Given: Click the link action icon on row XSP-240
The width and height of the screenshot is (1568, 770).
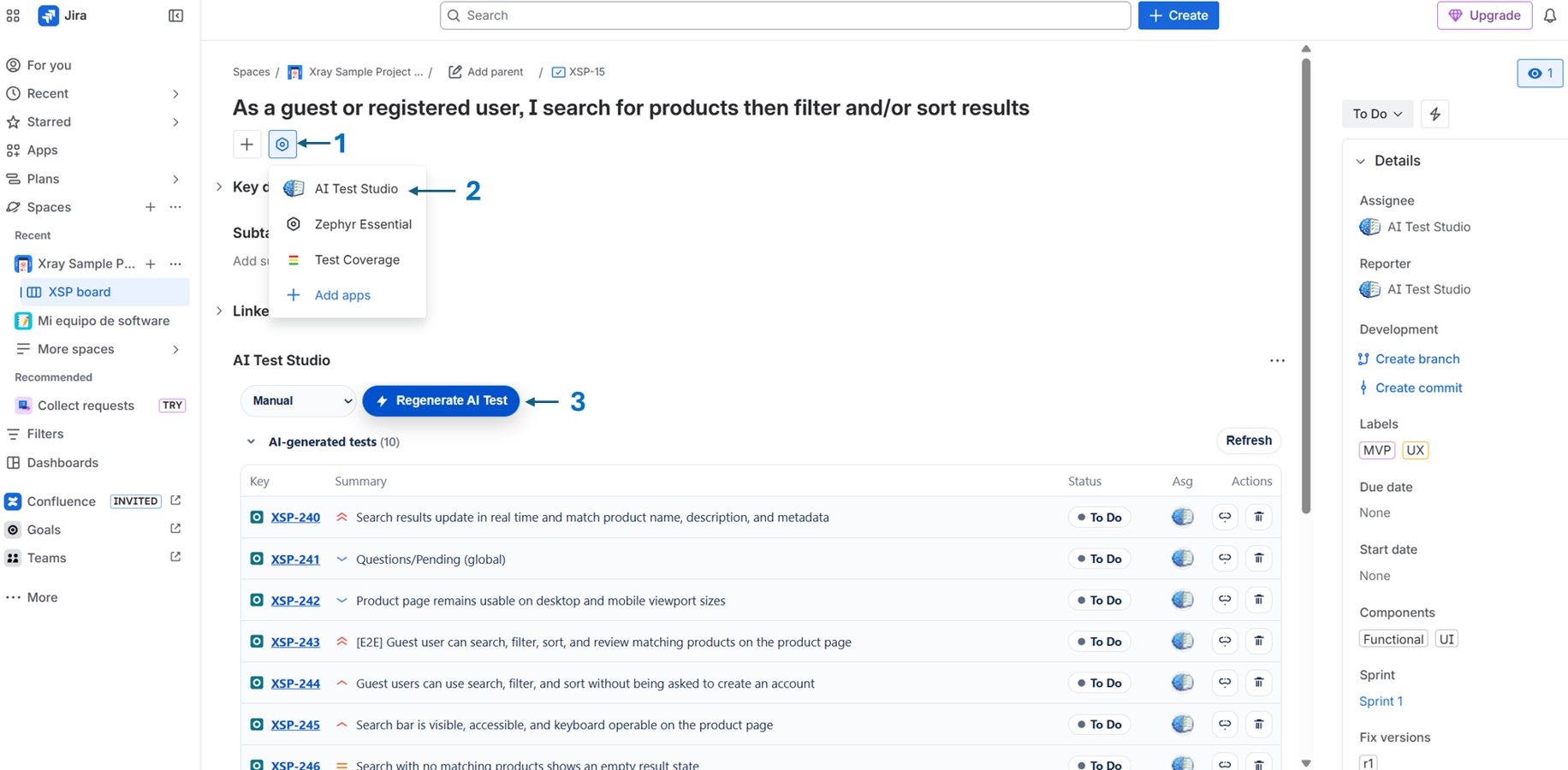Looking at the screenshot, I should coord(1224,517).
